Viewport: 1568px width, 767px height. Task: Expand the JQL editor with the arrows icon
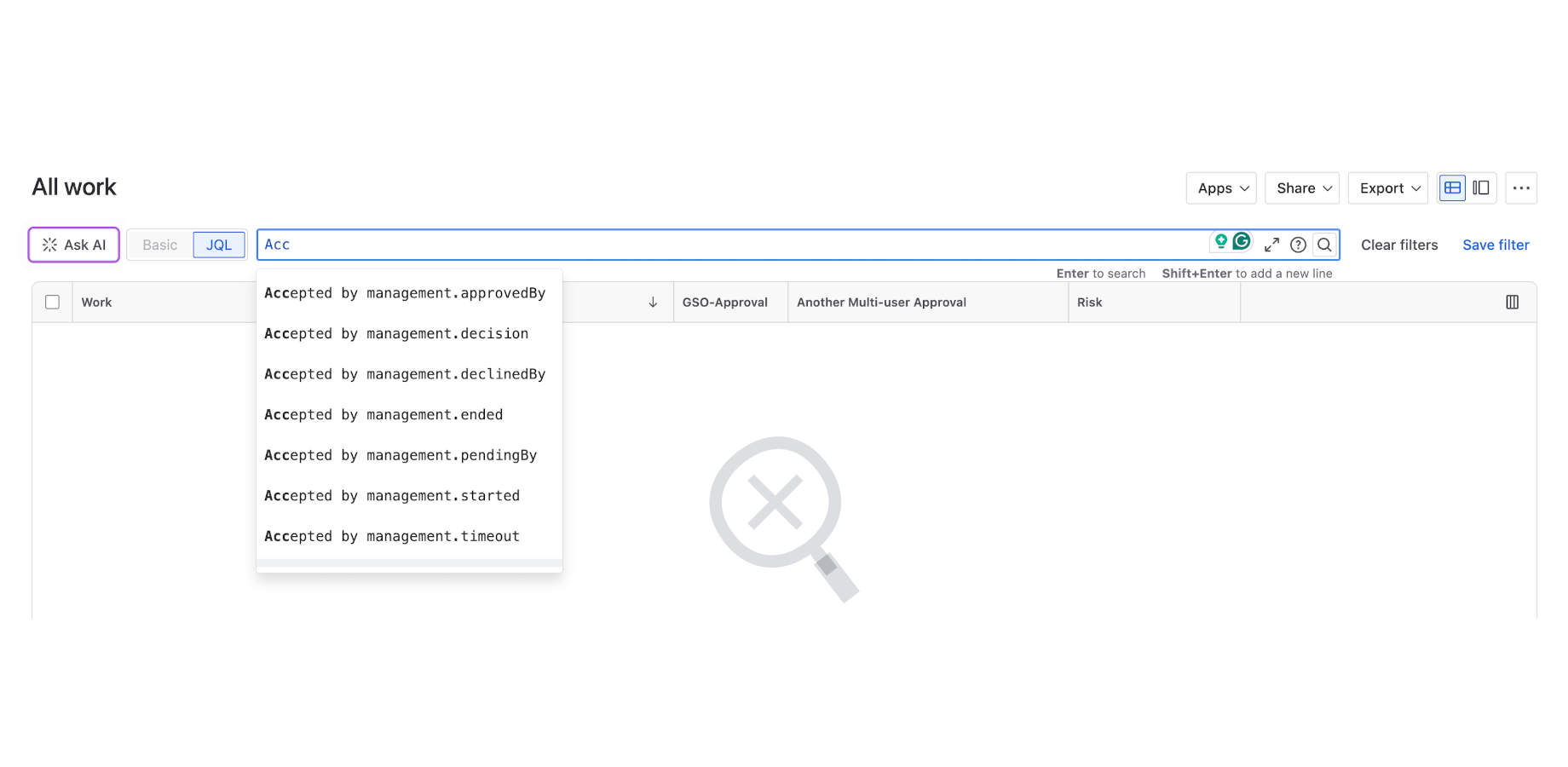coord(1271,245)
